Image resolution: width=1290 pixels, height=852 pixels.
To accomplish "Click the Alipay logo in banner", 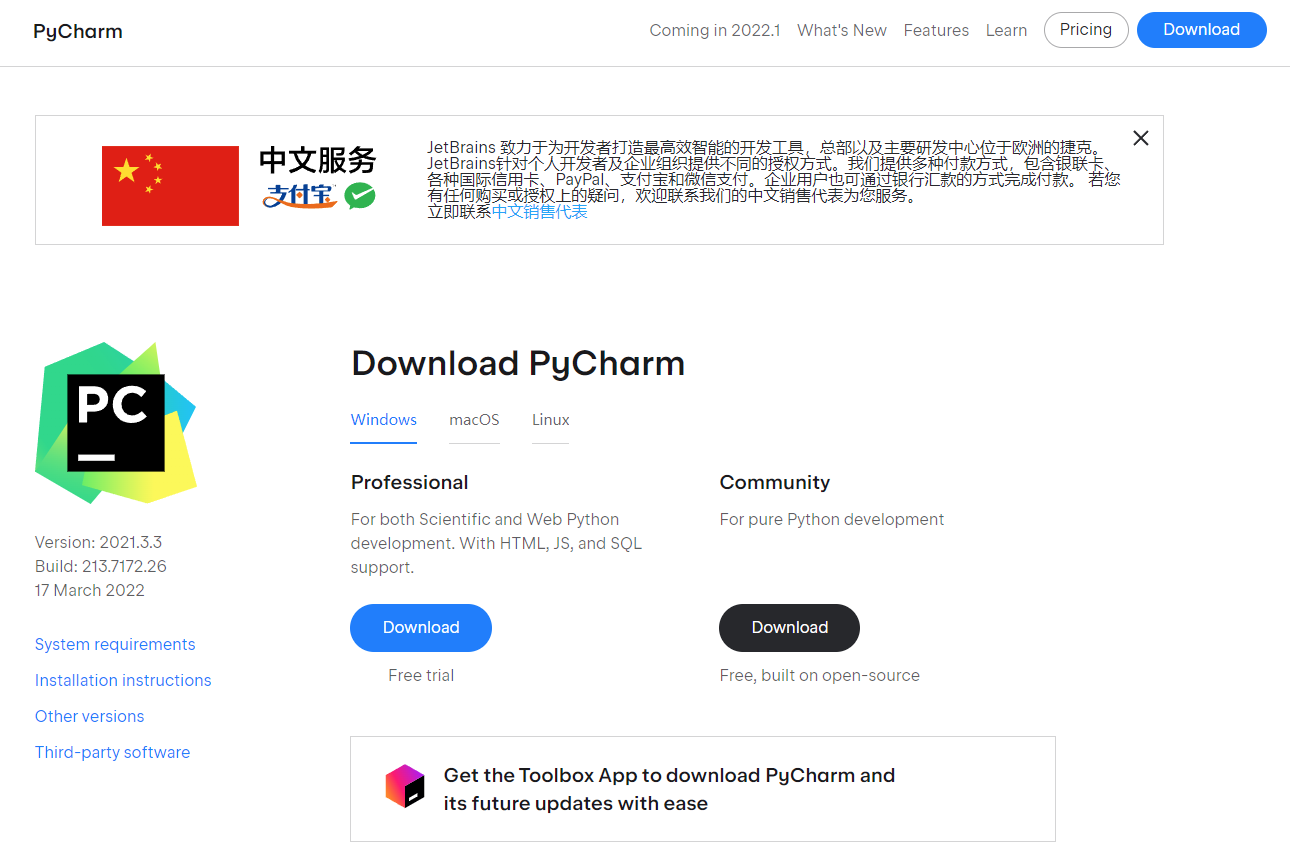I will [299, 196].
